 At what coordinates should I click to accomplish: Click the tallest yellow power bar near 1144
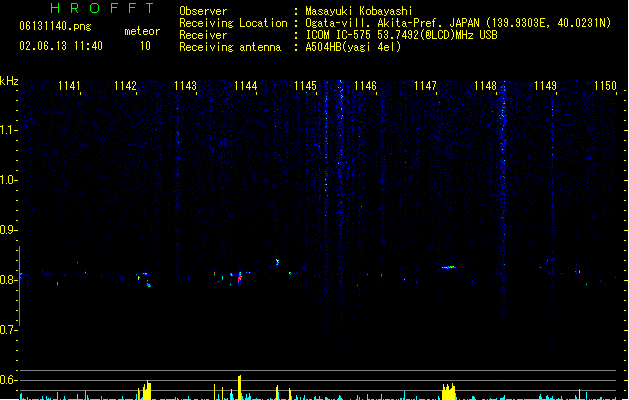point(239,388)
